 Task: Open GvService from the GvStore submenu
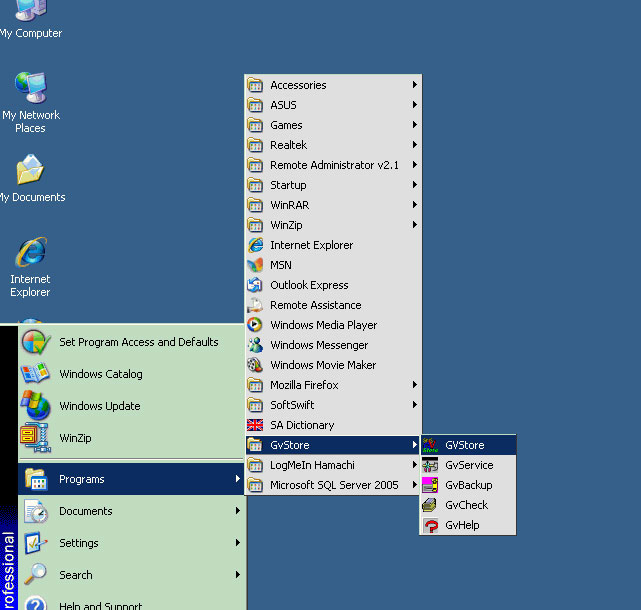pos(468,465)
